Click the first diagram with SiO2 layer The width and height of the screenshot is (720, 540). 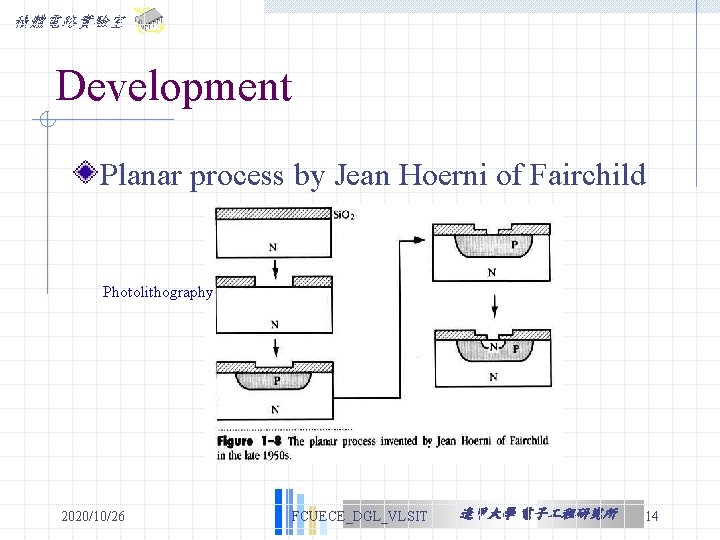tap(274, 233)
